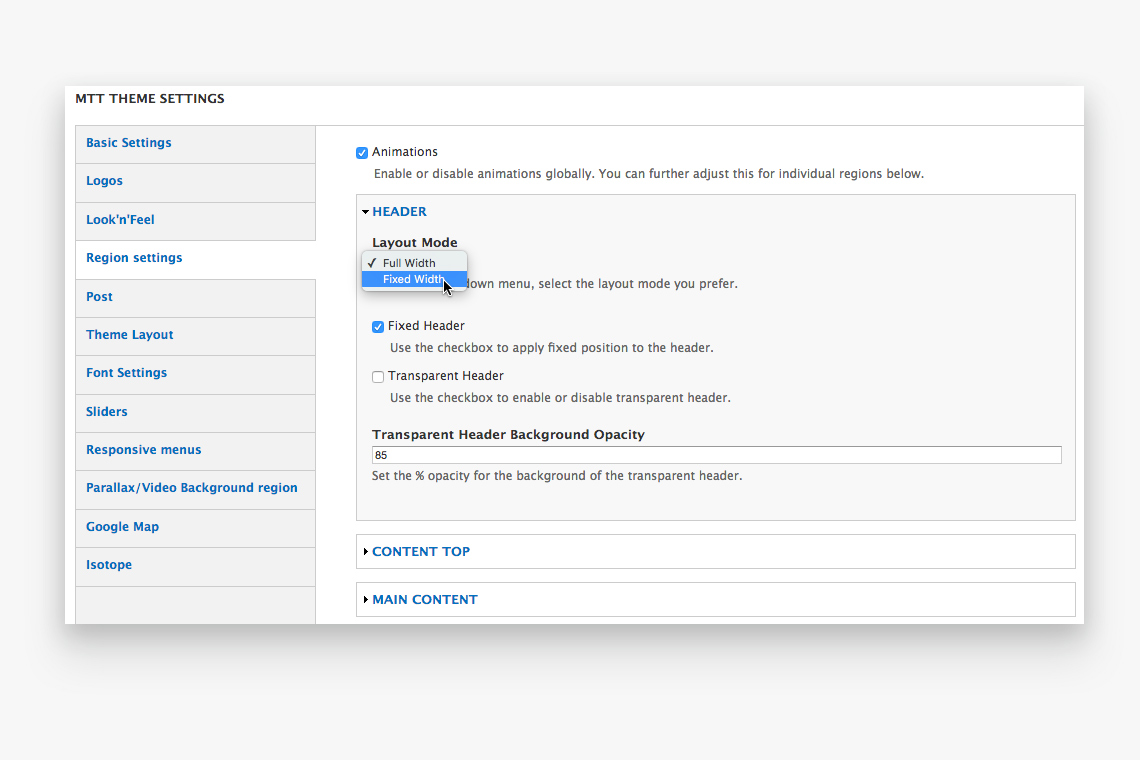Open the Look'n'Feel tab
1140x760 pixels.
pos(120,220)
